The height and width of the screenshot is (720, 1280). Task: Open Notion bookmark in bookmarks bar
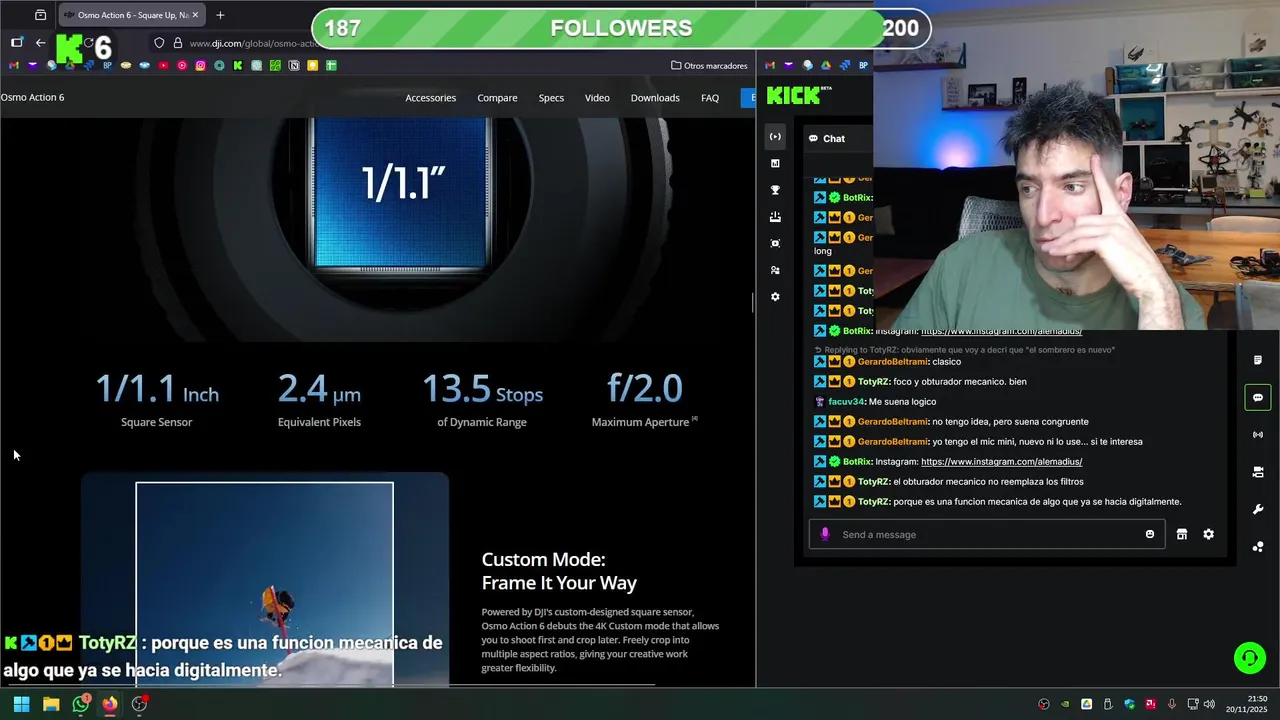tap(294, 65)
